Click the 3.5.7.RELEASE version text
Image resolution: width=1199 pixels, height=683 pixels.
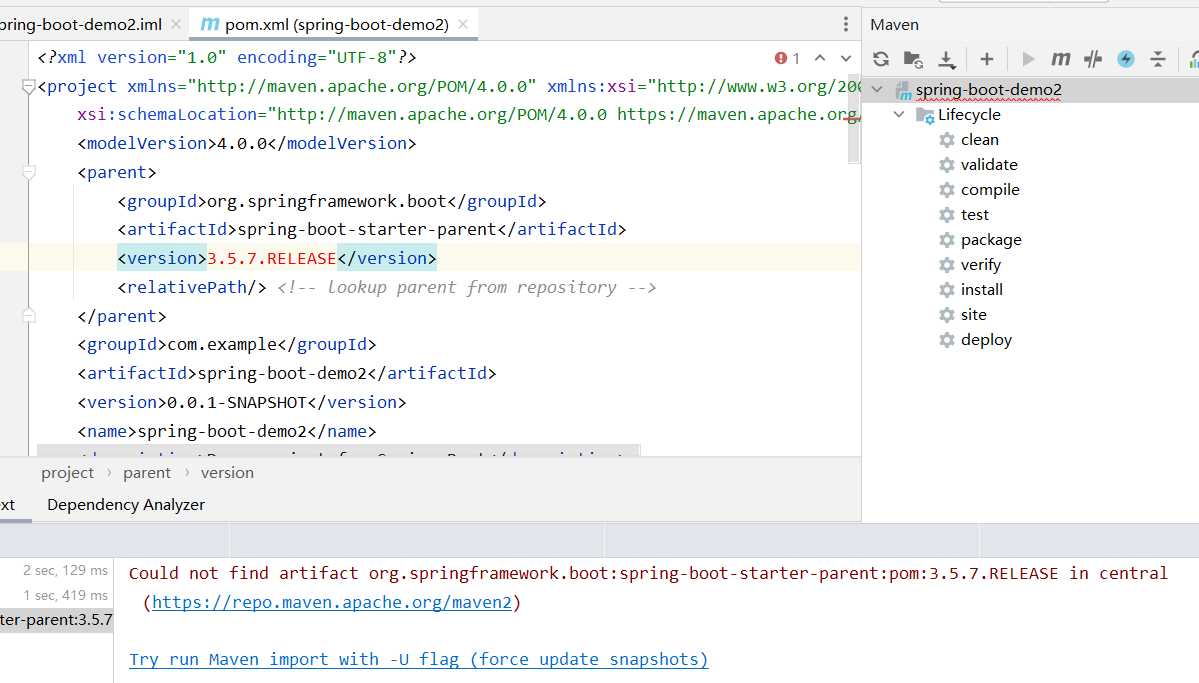pyautogui.click(x=271, y=259)
